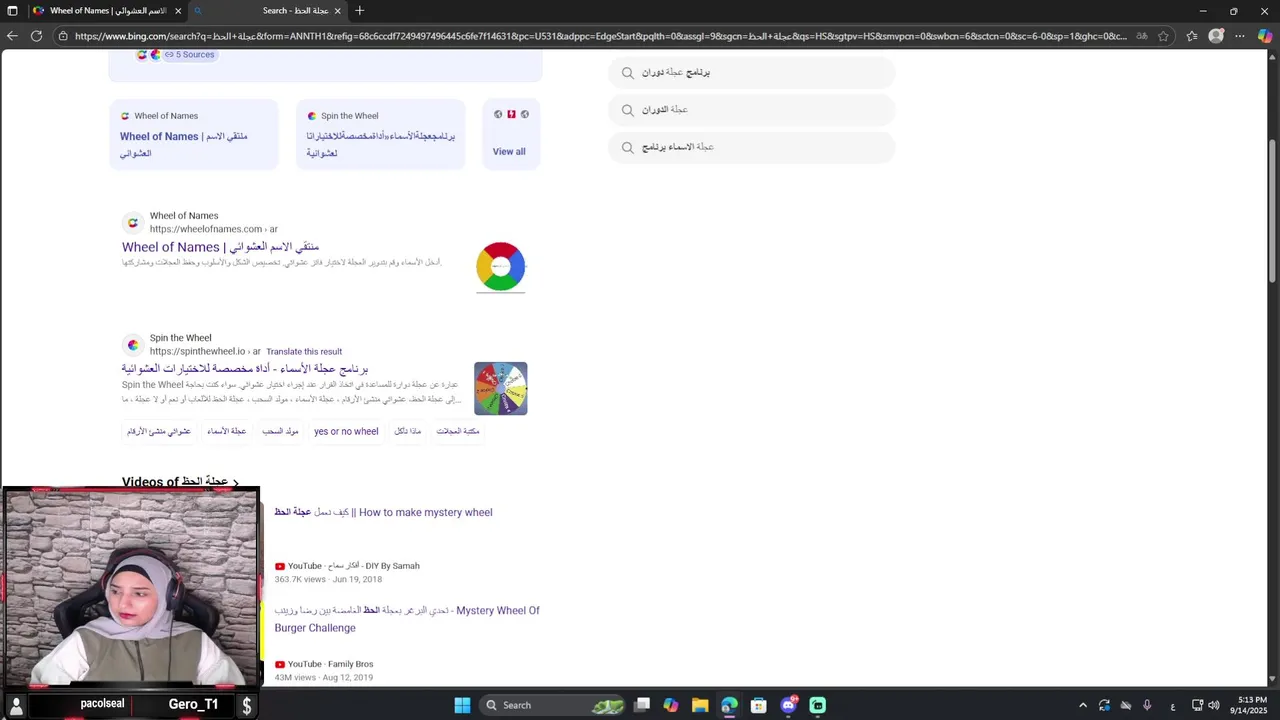Click the عشوائي منشئ الأرقام sitelink chip

pyautogui.click(x=158, y=432)
